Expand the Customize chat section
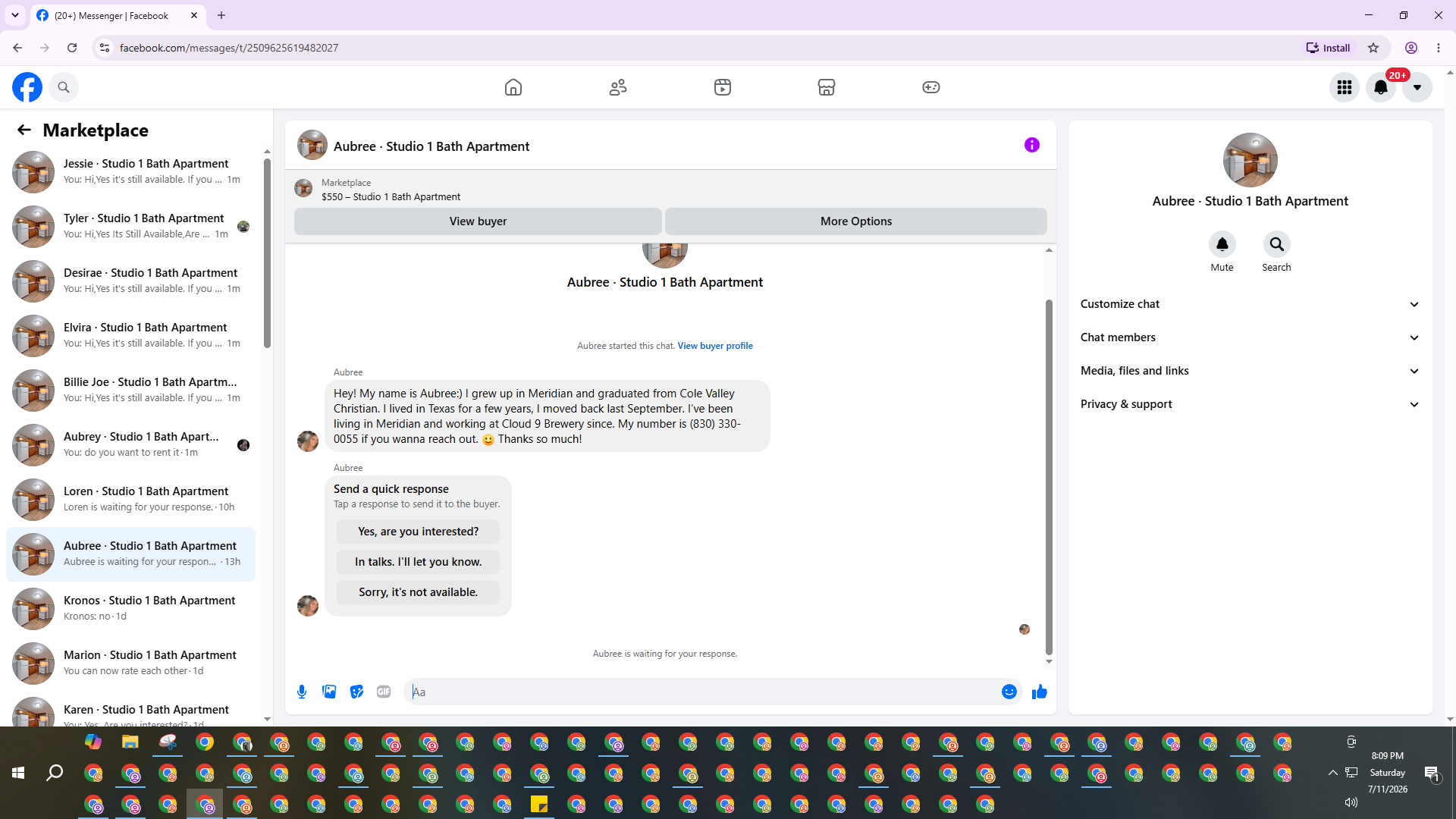The height and width of the screenshot is (819, 1456). 1250,304
